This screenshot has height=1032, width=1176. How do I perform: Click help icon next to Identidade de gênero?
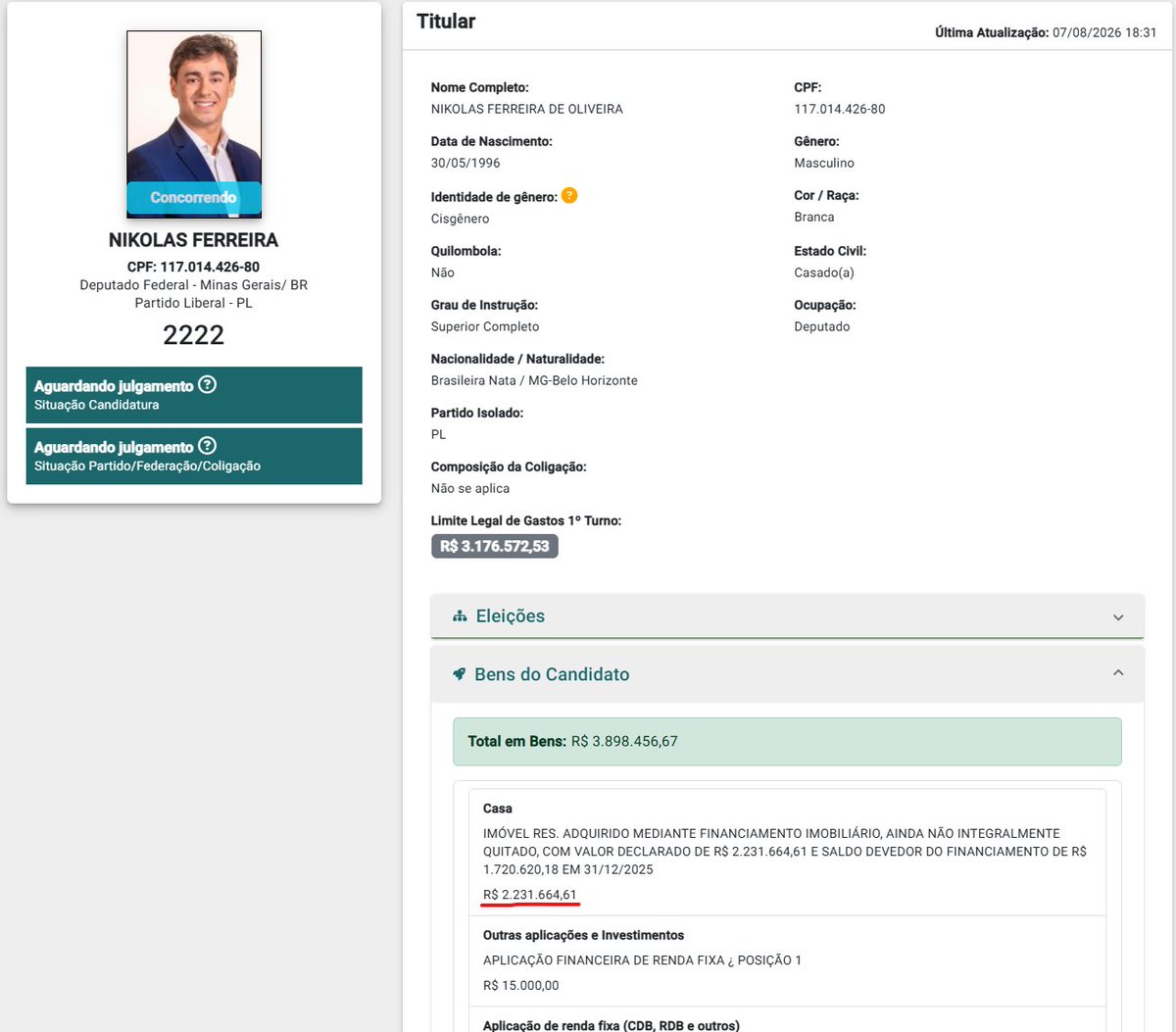pos(569,196)
